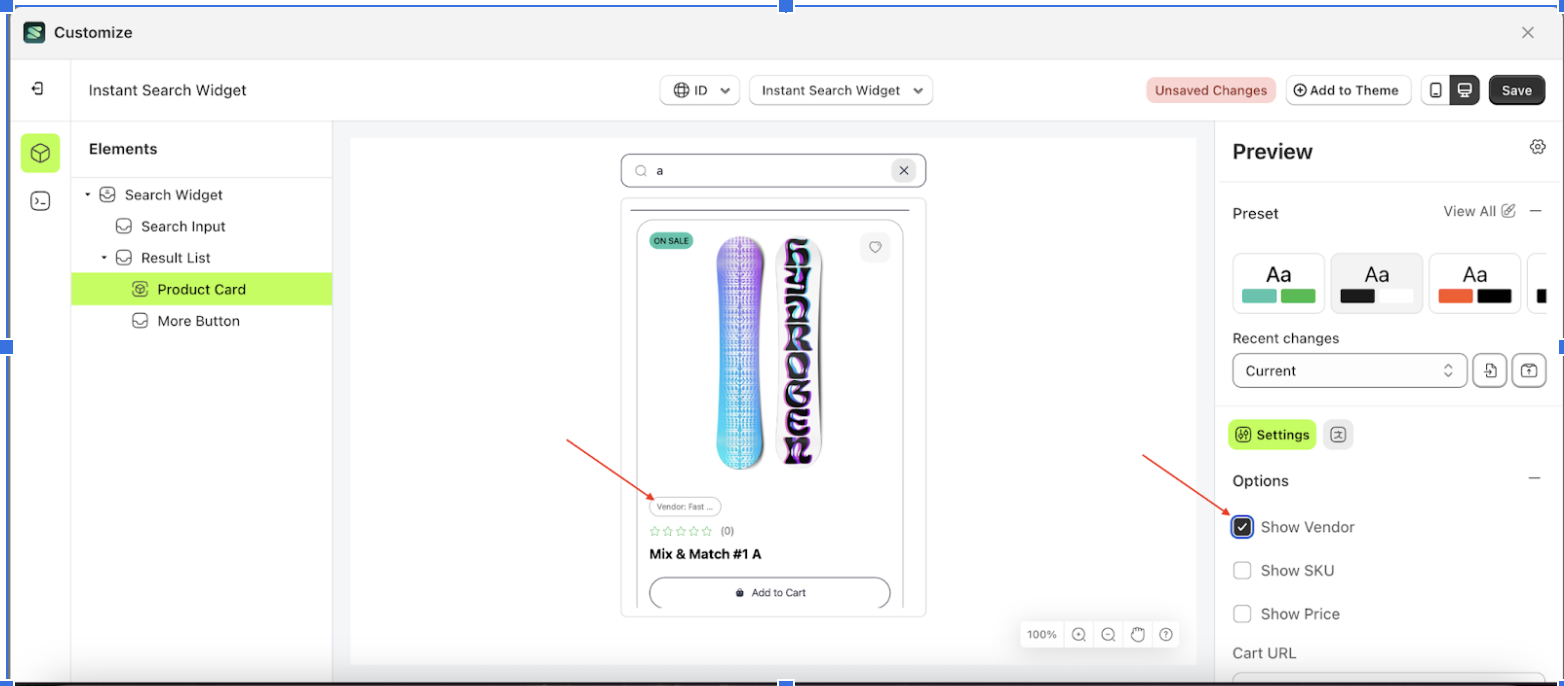Click the exit/leave icon above the sidebar
The width and height of the screenshot is (1564, 686).
click(38, 89)
